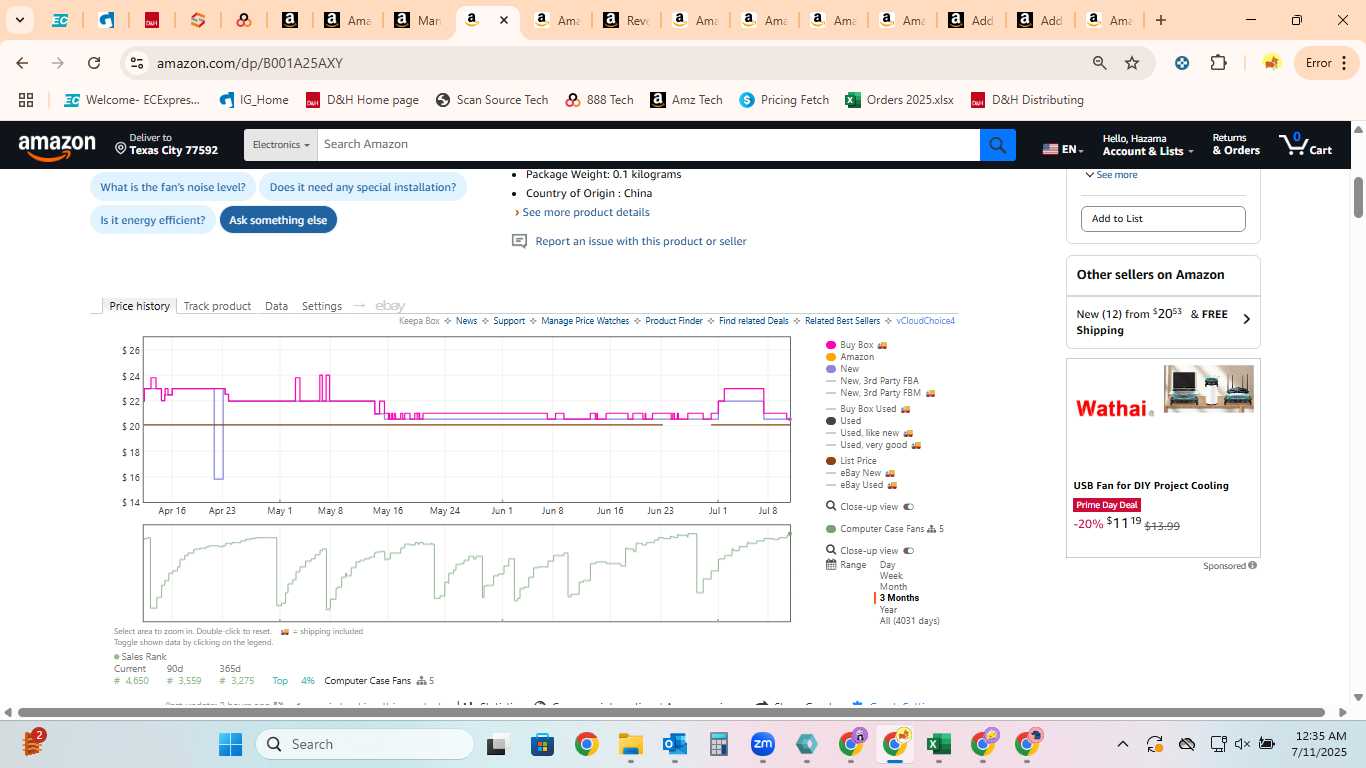The height and width of the screenshot is (768, 1366).
Task: Open Manage Price Watches link
Action: [585, 321]
